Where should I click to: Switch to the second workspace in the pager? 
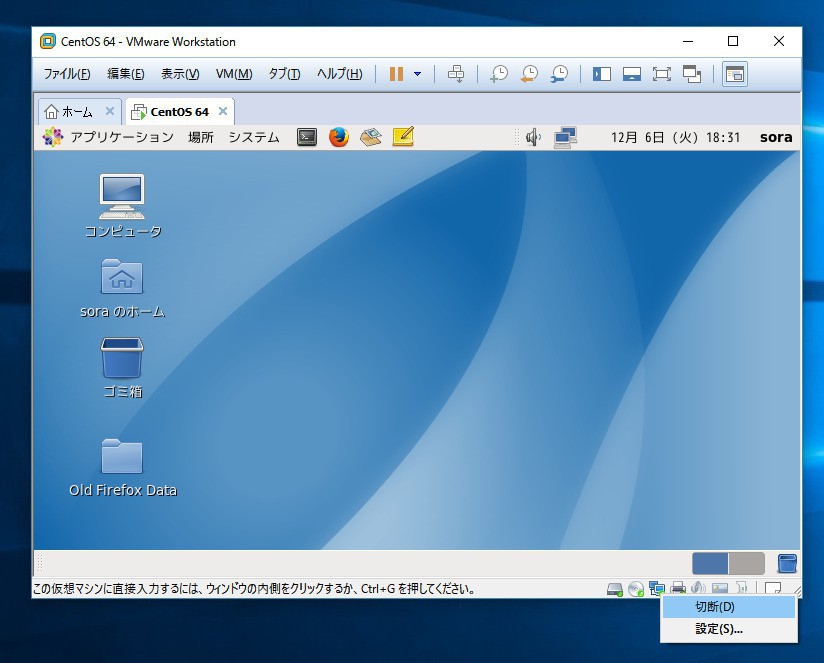pyautogui.click(x=746, y=563)
